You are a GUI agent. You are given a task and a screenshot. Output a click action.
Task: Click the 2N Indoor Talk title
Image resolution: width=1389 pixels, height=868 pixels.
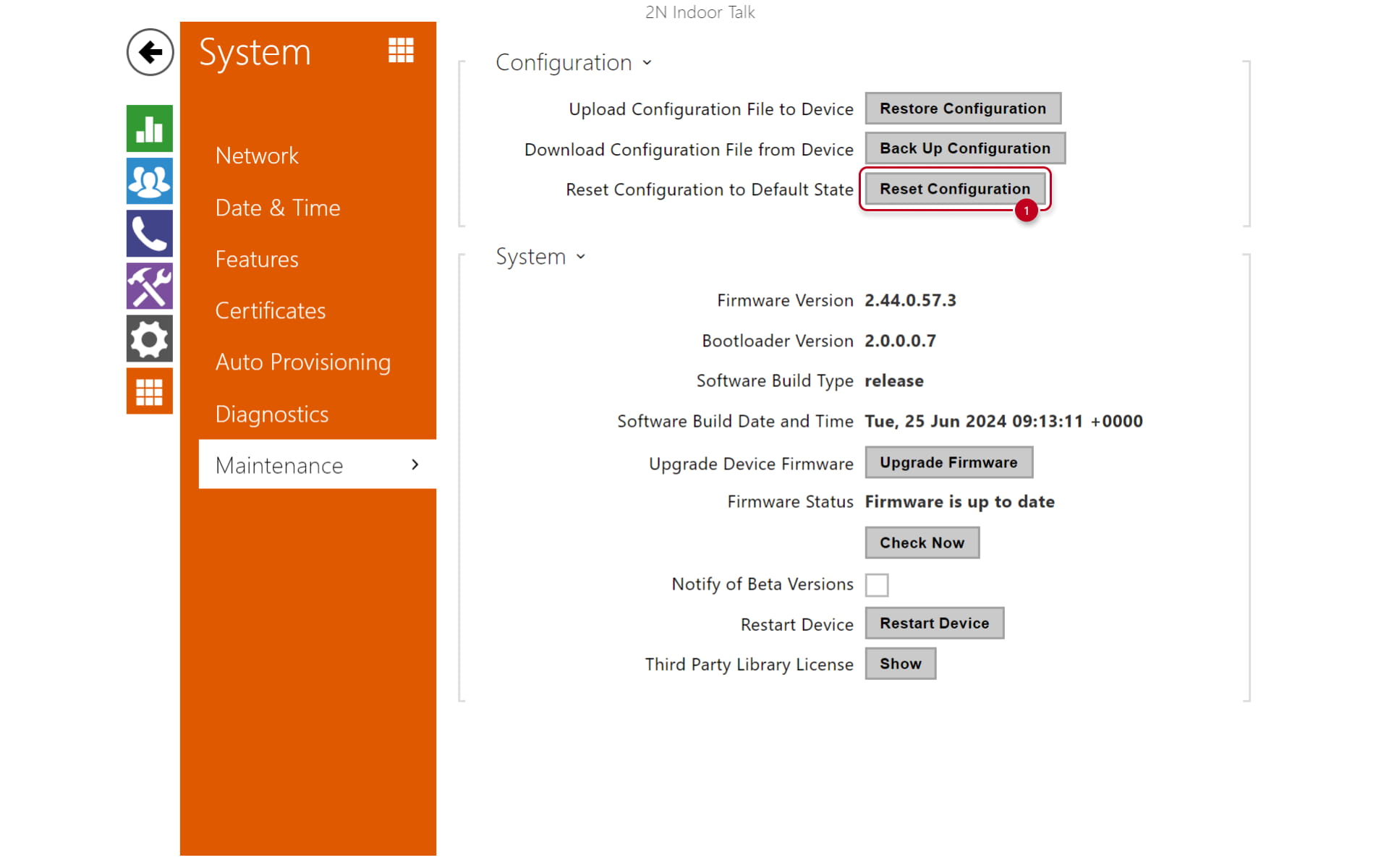[700, 12]
